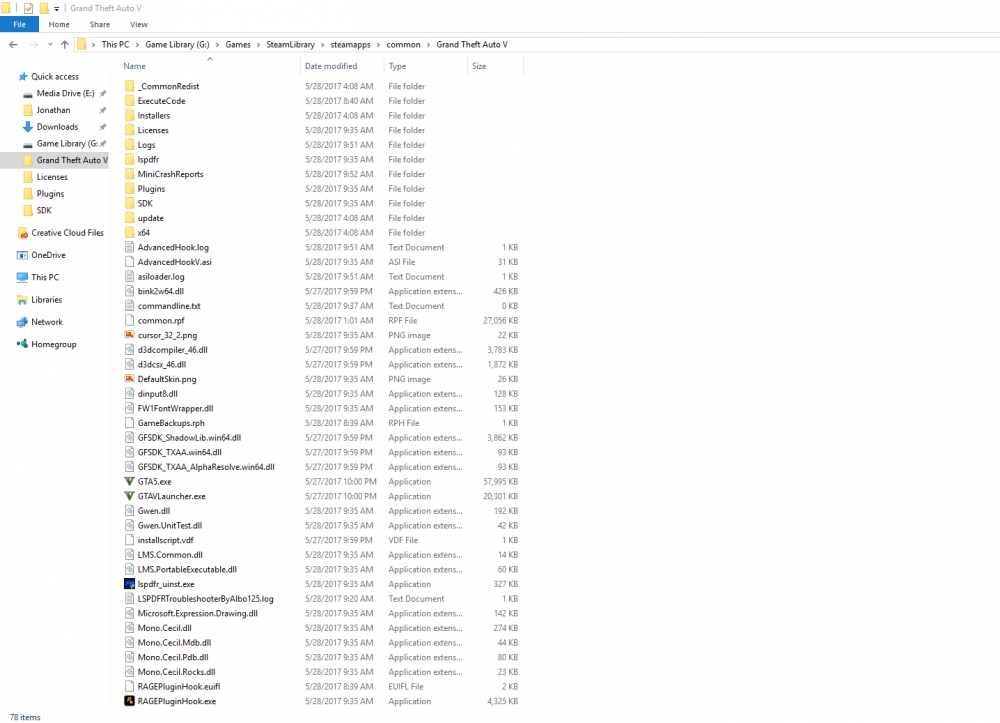The image size is (1000, 723).
Task: Unpin Media Drive (E:) from Quick access
Action: click(101, 93)
